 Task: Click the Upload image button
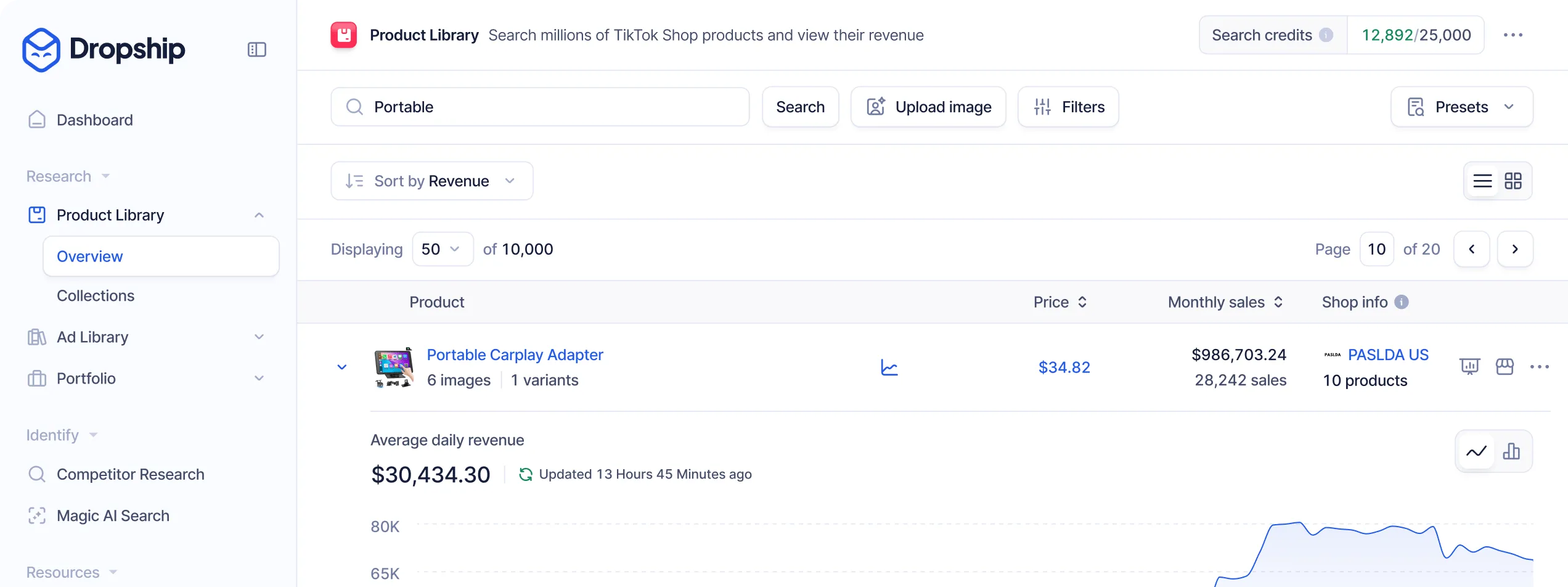pos(928,107)
